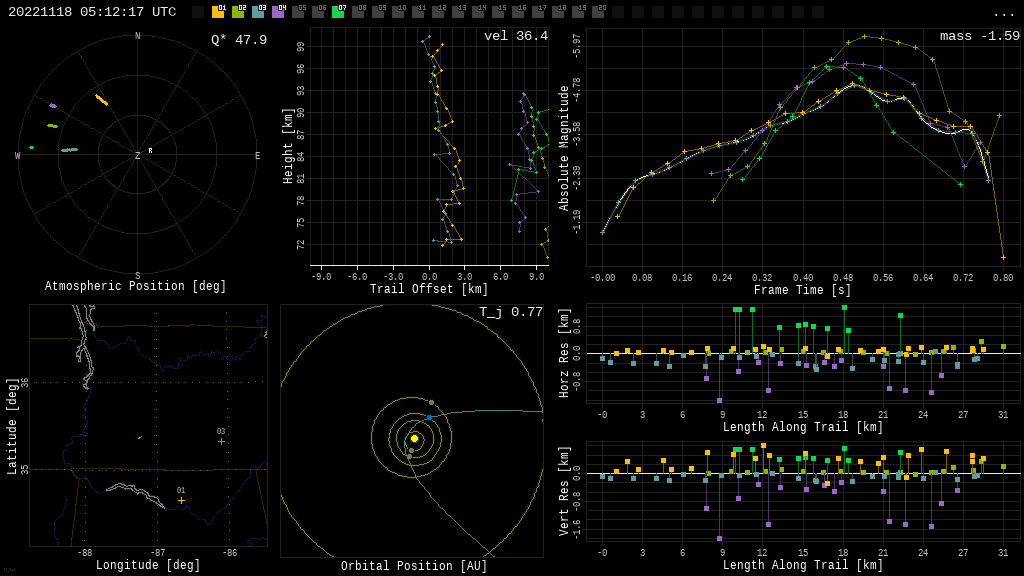
Task: Toggle the green station 02 indicator
Action: pos(238,12)
